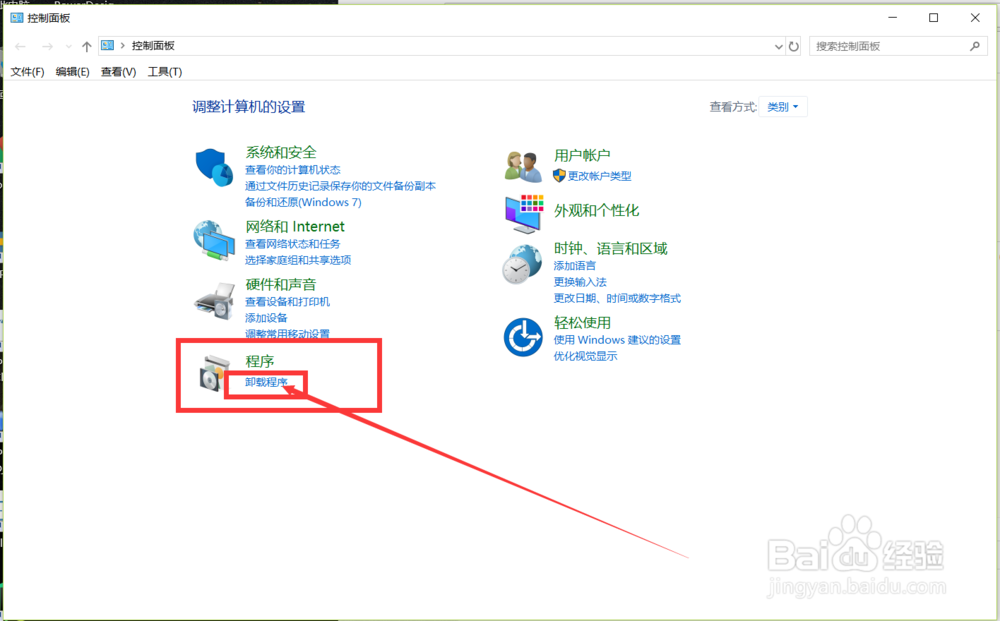
Task: Open the Ease of Access icon
Action: 523,337
